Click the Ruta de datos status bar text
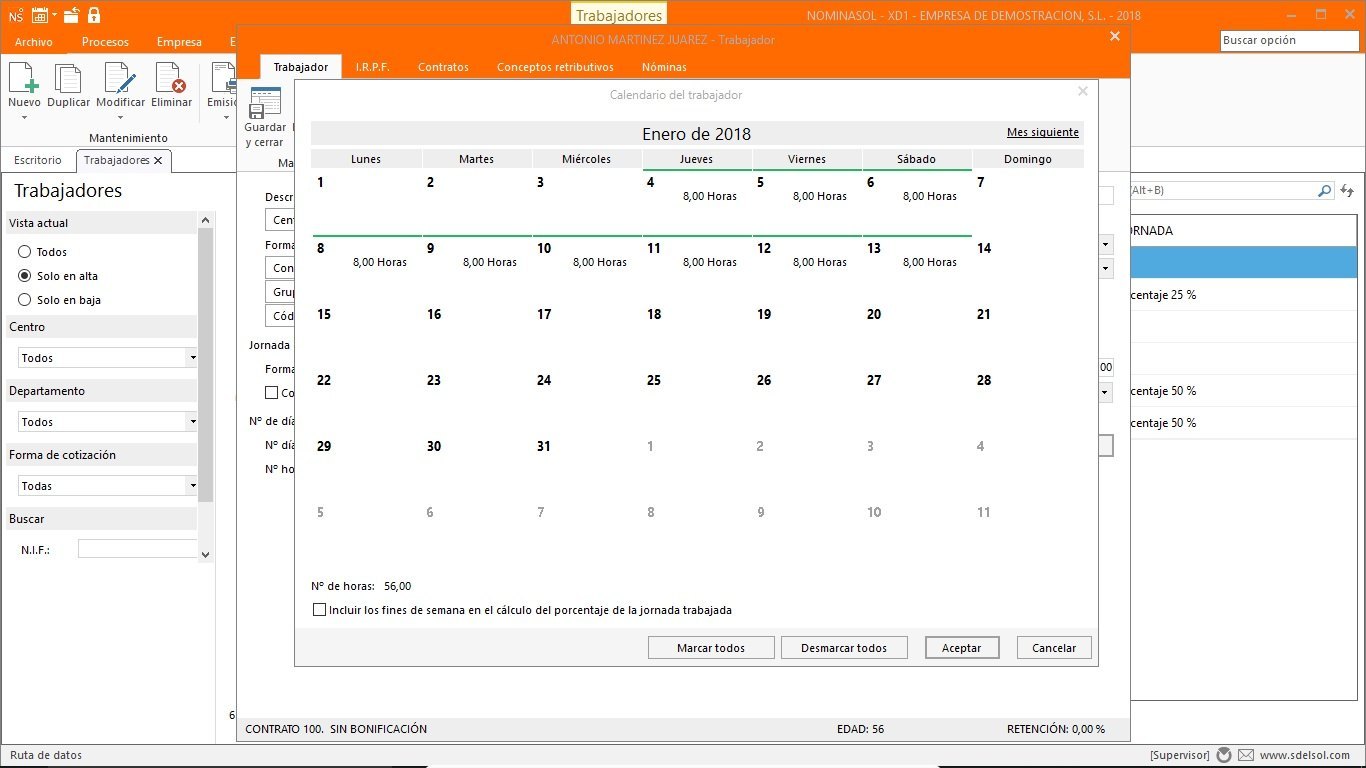Image resolution: width=1366 pixels, height=768 pixels. click(46, 755)
